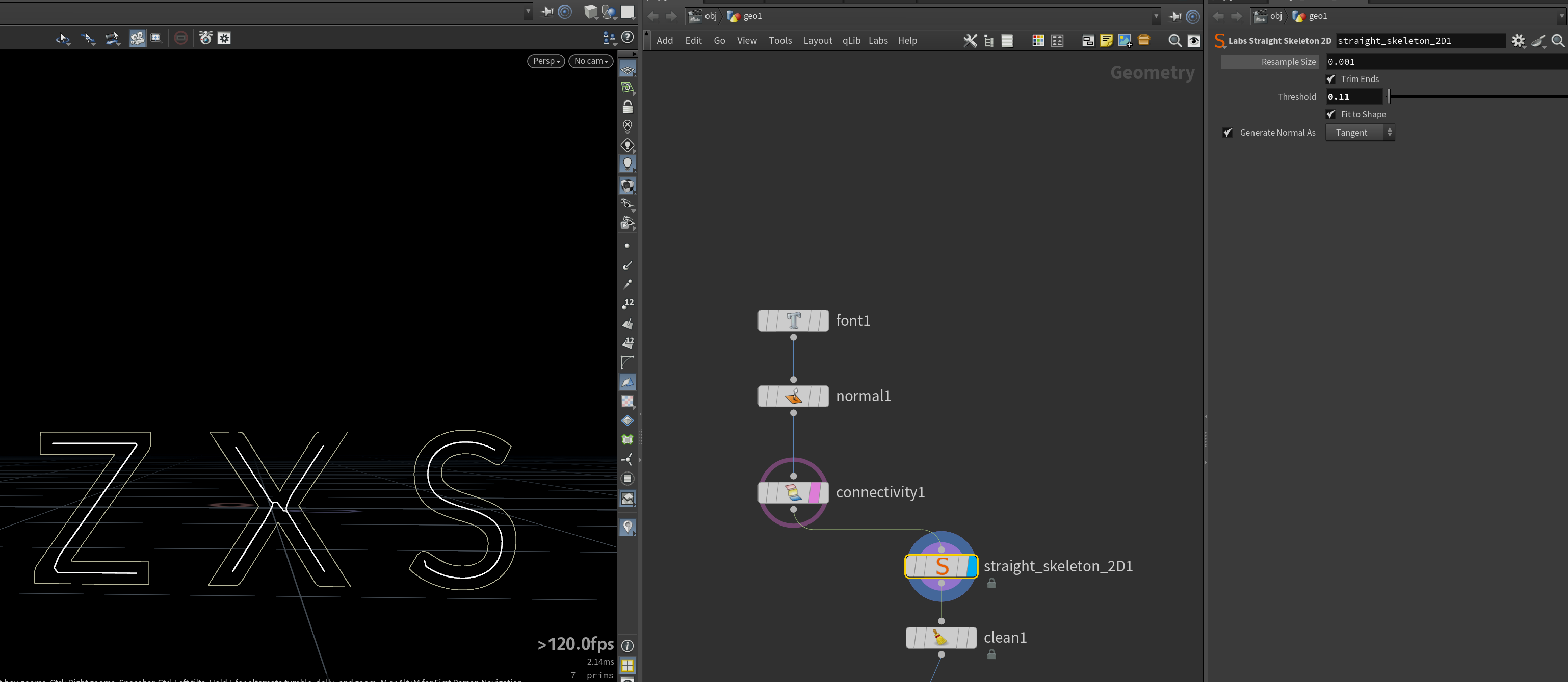Click the tools wrench icon in network toolbar
Image resolution: width=1568 pixels, height=682 pixels.
(970, 41)
